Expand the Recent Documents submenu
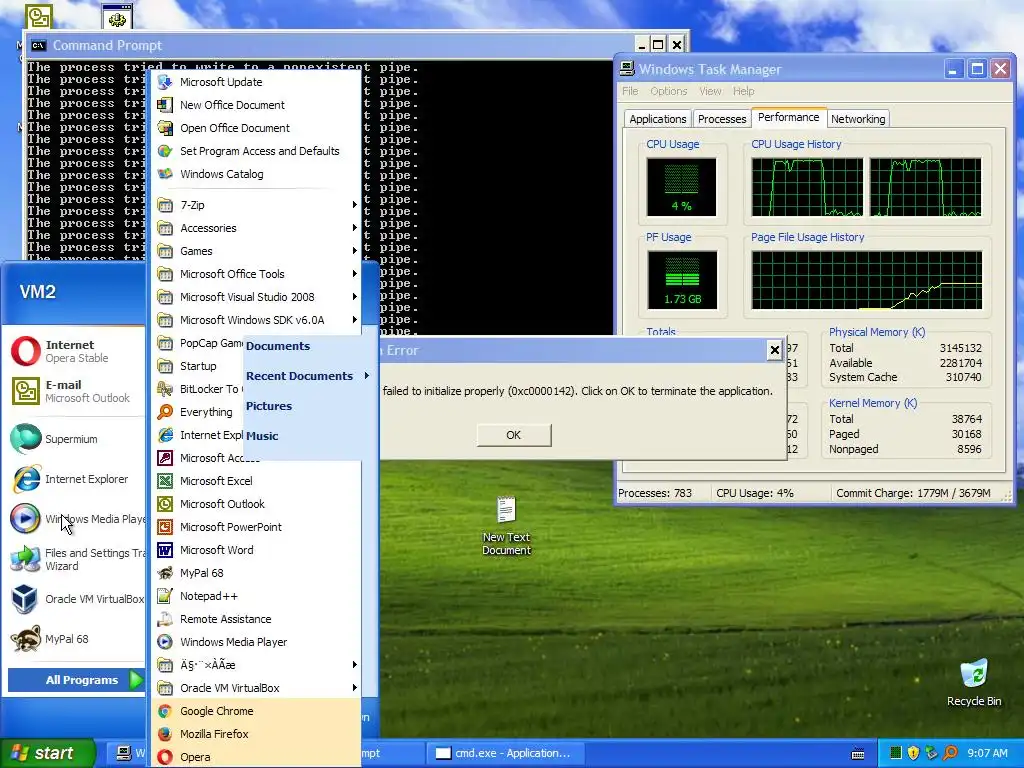This screenshot has height=768, width=1024. [x=308, y=376]
